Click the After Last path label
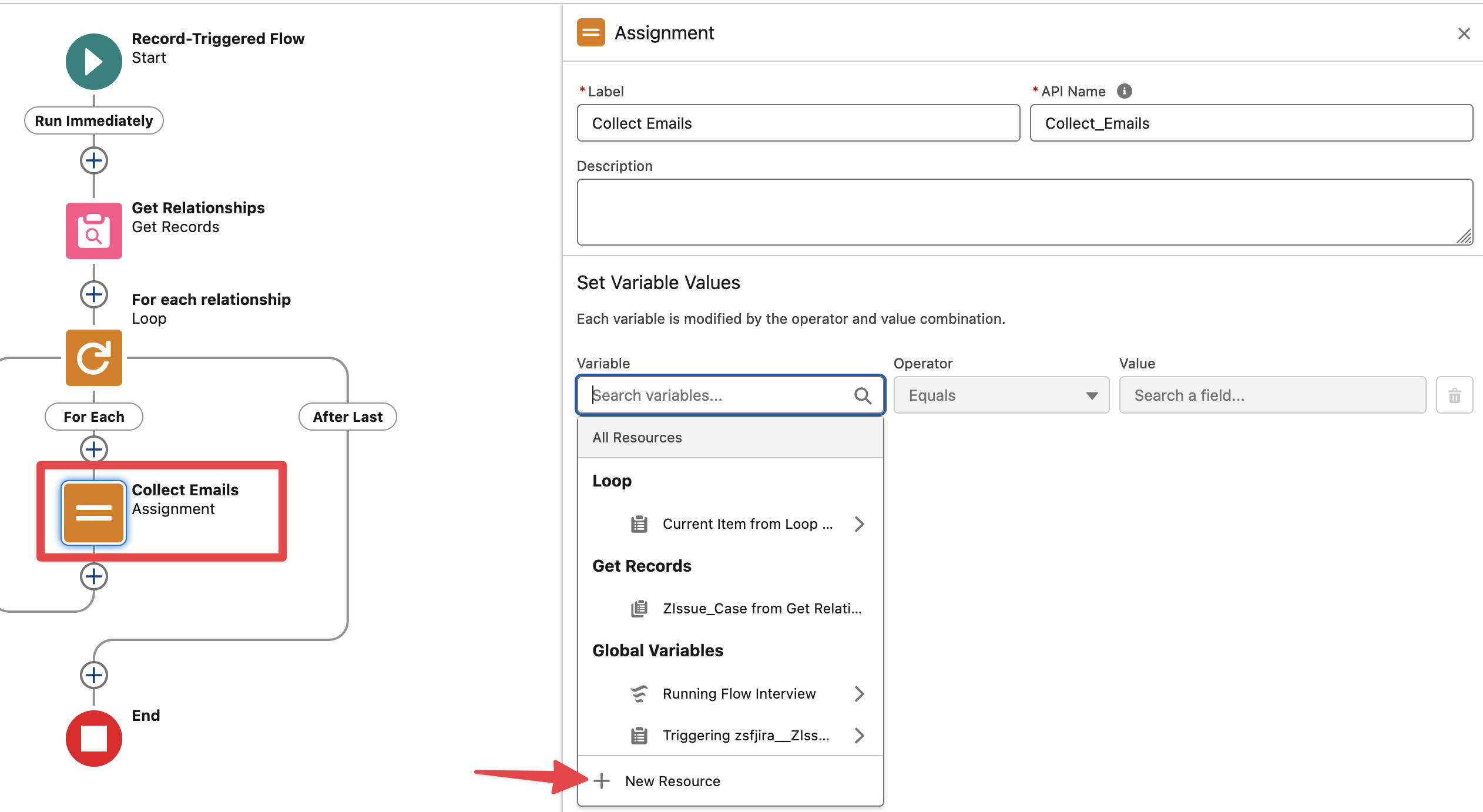This screenshot has width=1483, height=812. (347, 417)
